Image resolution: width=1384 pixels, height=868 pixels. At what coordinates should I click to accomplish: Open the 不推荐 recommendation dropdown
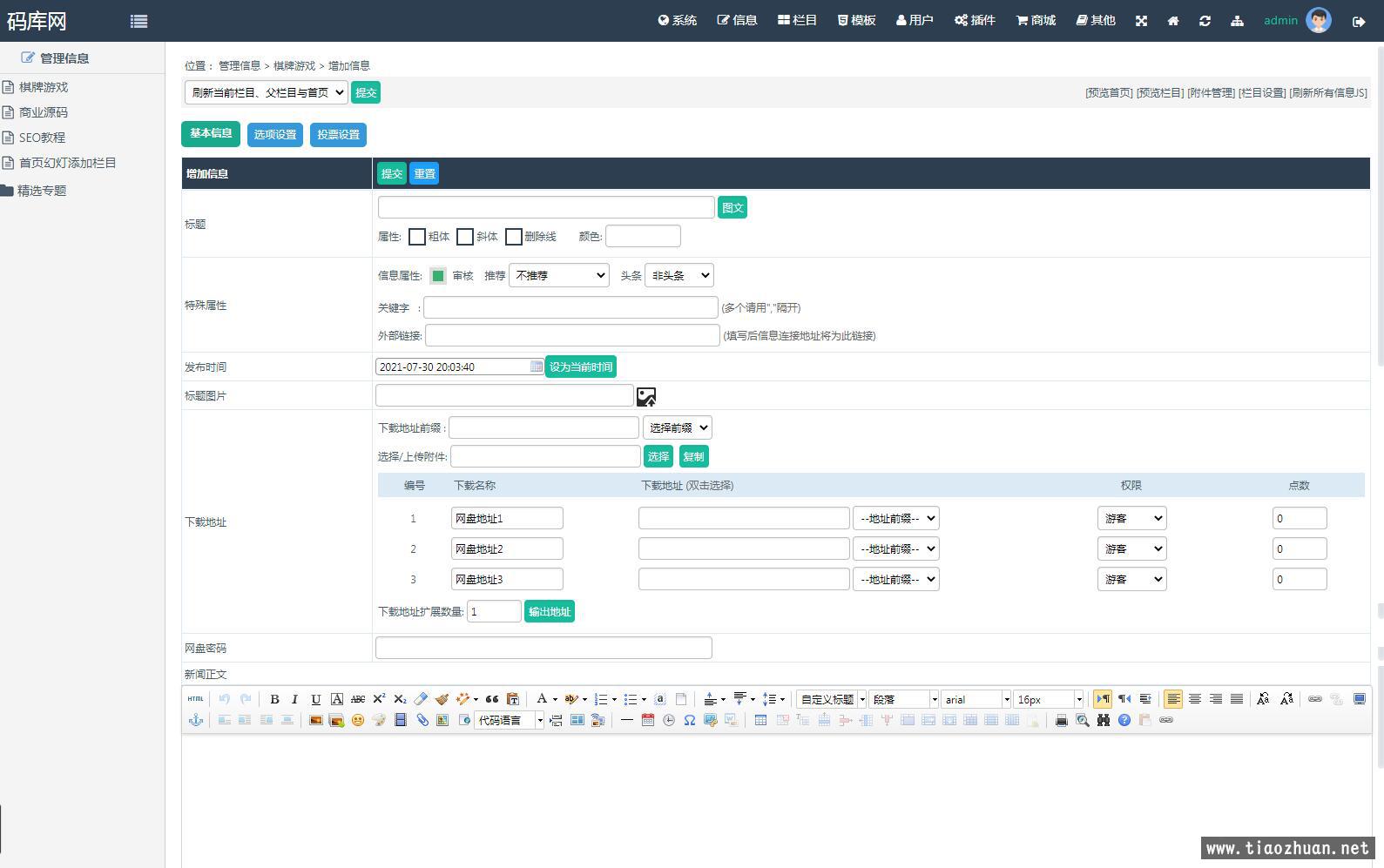559,276
